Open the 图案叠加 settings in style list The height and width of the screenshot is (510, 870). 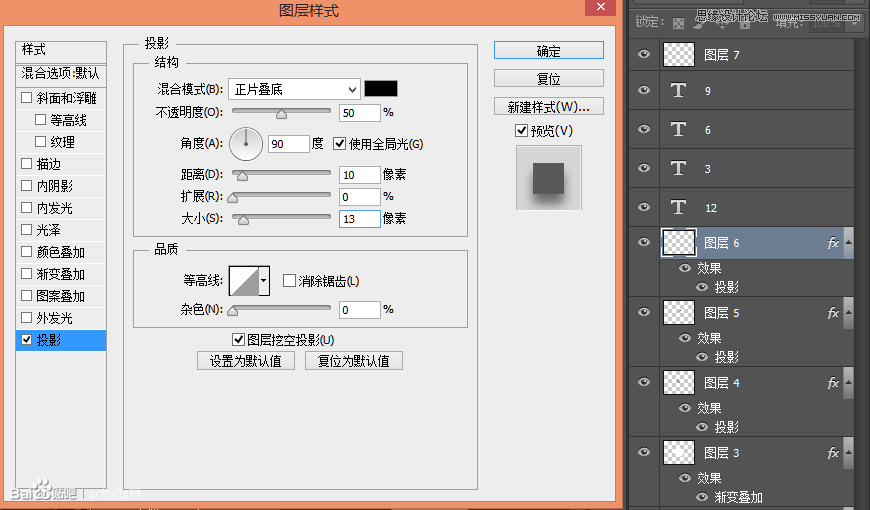point(61,296)
